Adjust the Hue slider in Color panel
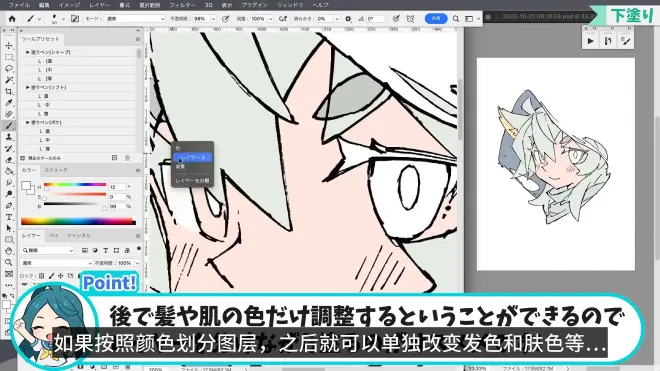660x371 pixels. pyautogui.click(x=75, y=186)
